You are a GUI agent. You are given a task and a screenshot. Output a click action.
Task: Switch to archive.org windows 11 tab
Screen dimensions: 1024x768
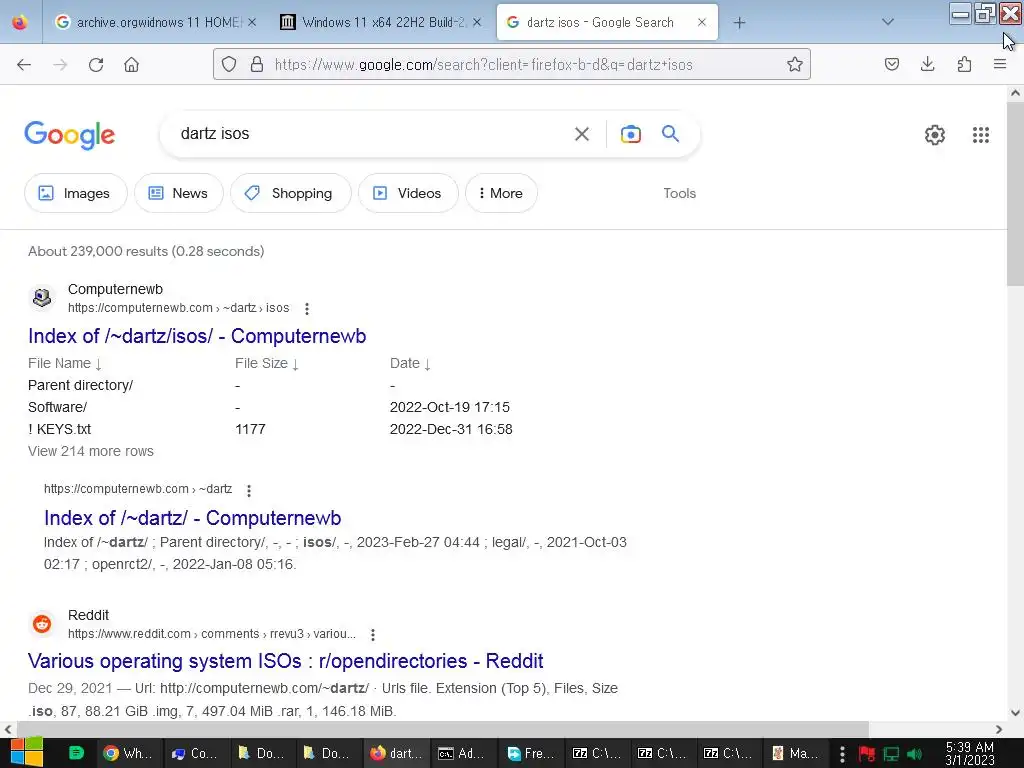(153, 23)
